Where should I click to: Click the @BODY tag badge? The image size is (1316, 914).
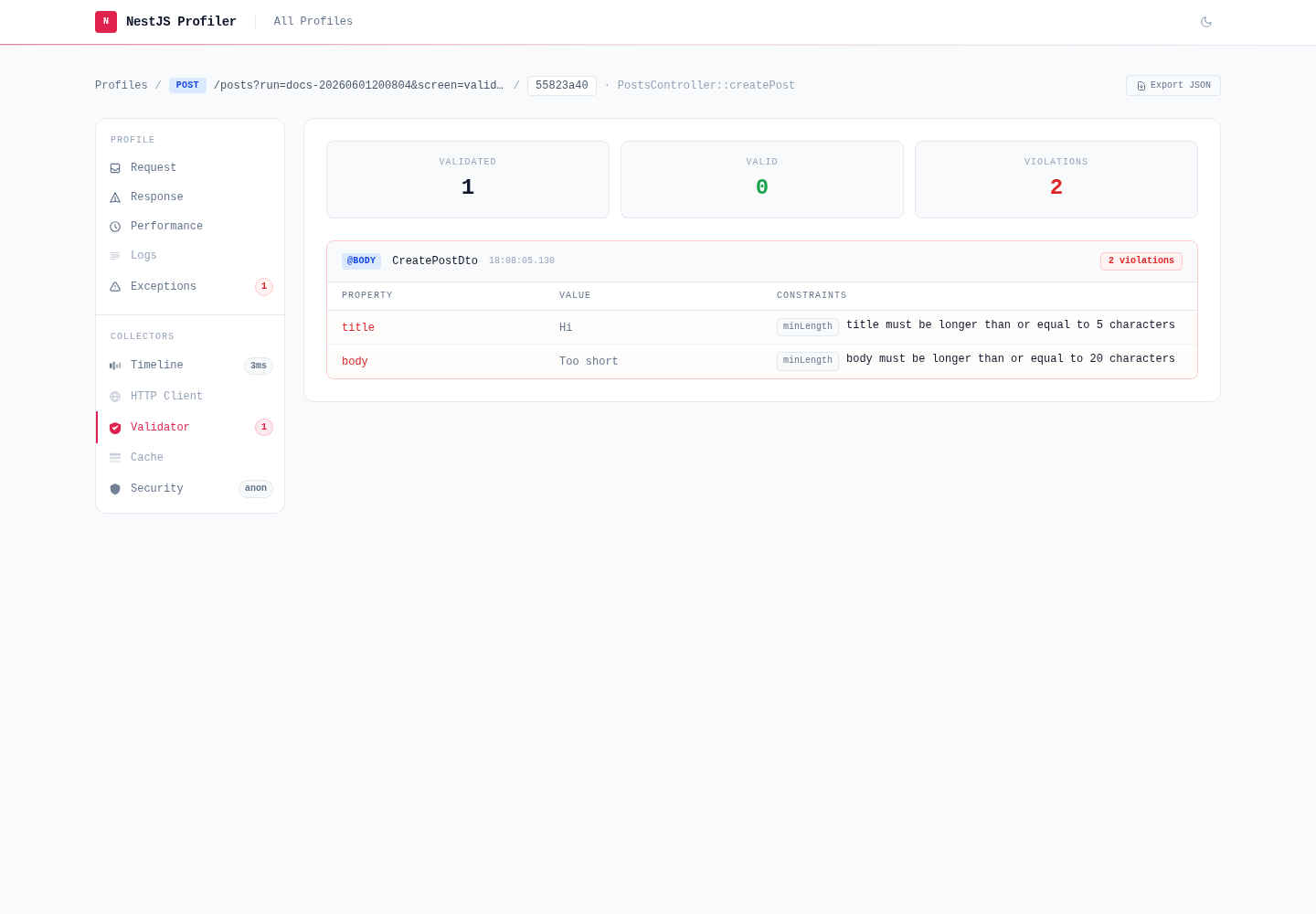[361, 261]
